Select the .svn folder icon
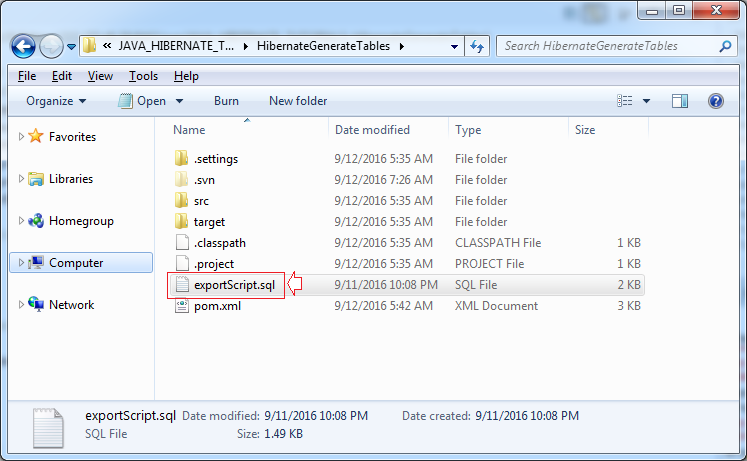Viewport: 747px width, 461px height. pyautogui.click(x=182, y=179)
